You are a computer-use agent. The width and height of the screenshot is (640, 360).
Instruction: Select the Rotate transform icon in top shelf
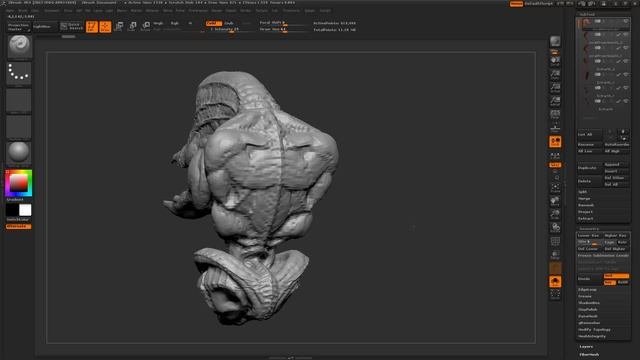pos(146,27)
